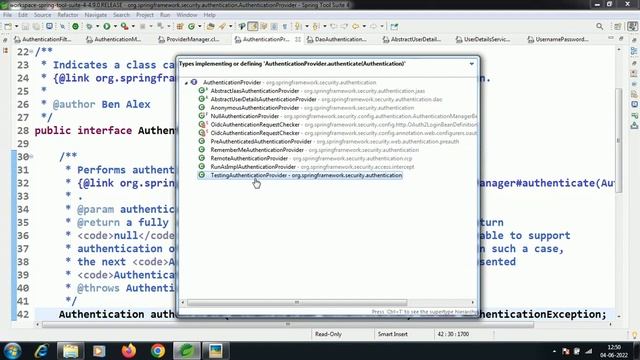Open dropdown arrow beside New Java Class
The width and height of the screenshot is (640, 360).
coord(200,27)
